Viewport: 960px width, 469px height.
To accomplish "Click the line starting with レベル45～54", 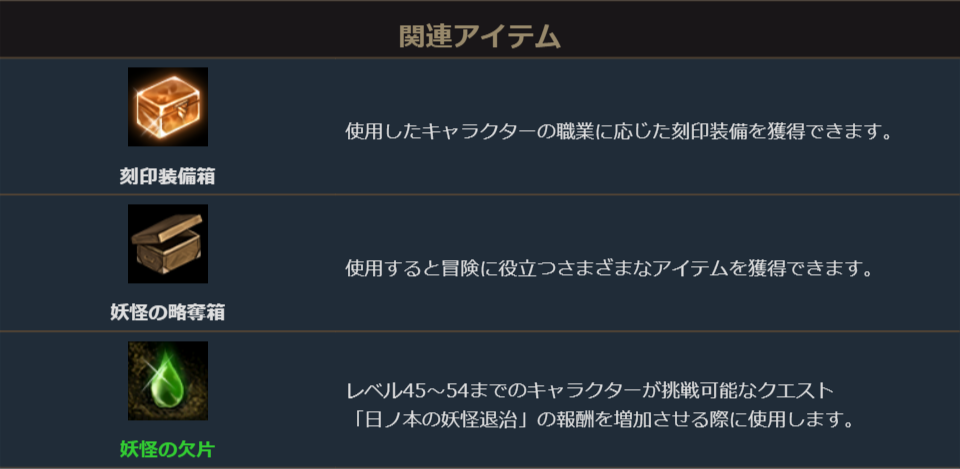I will (589, 389).
